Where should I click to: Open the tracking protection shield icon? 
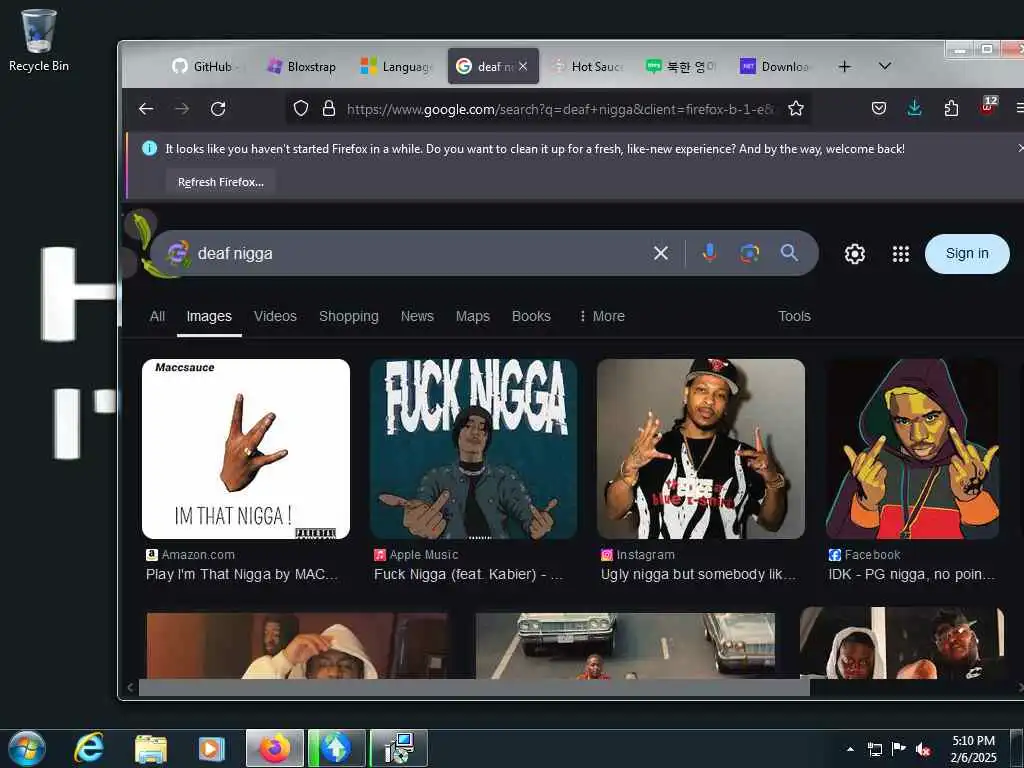coord(300,108)
